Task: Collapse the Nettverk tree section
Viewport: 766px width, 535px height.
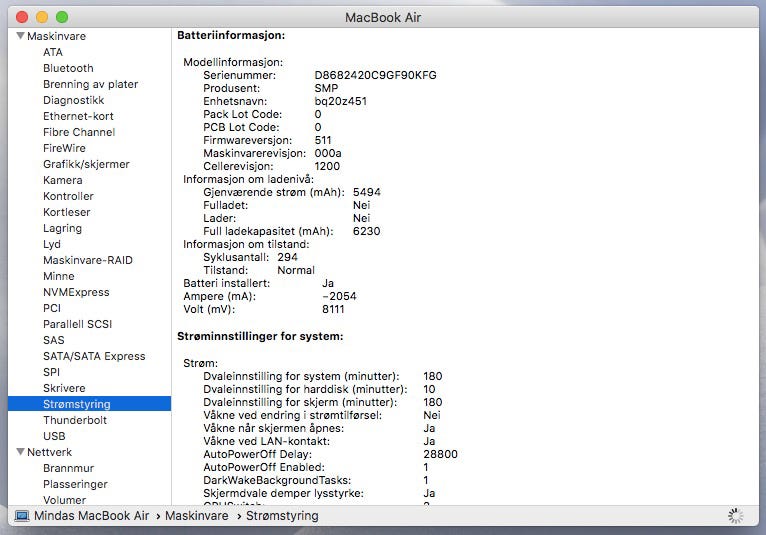Action: point(21,452)
